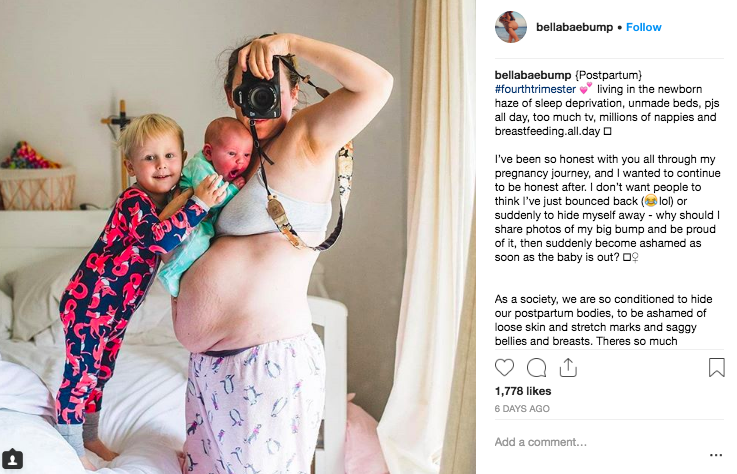Click the caption paragraph about honesty
This screenshot has width=737, height=474.
(607, 208)
